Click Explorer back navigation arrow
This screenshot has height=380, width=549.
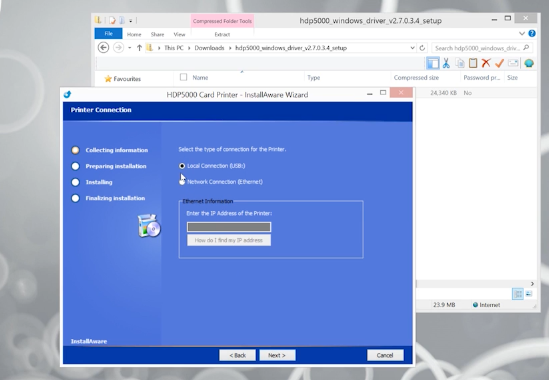[x=103, y=48]
